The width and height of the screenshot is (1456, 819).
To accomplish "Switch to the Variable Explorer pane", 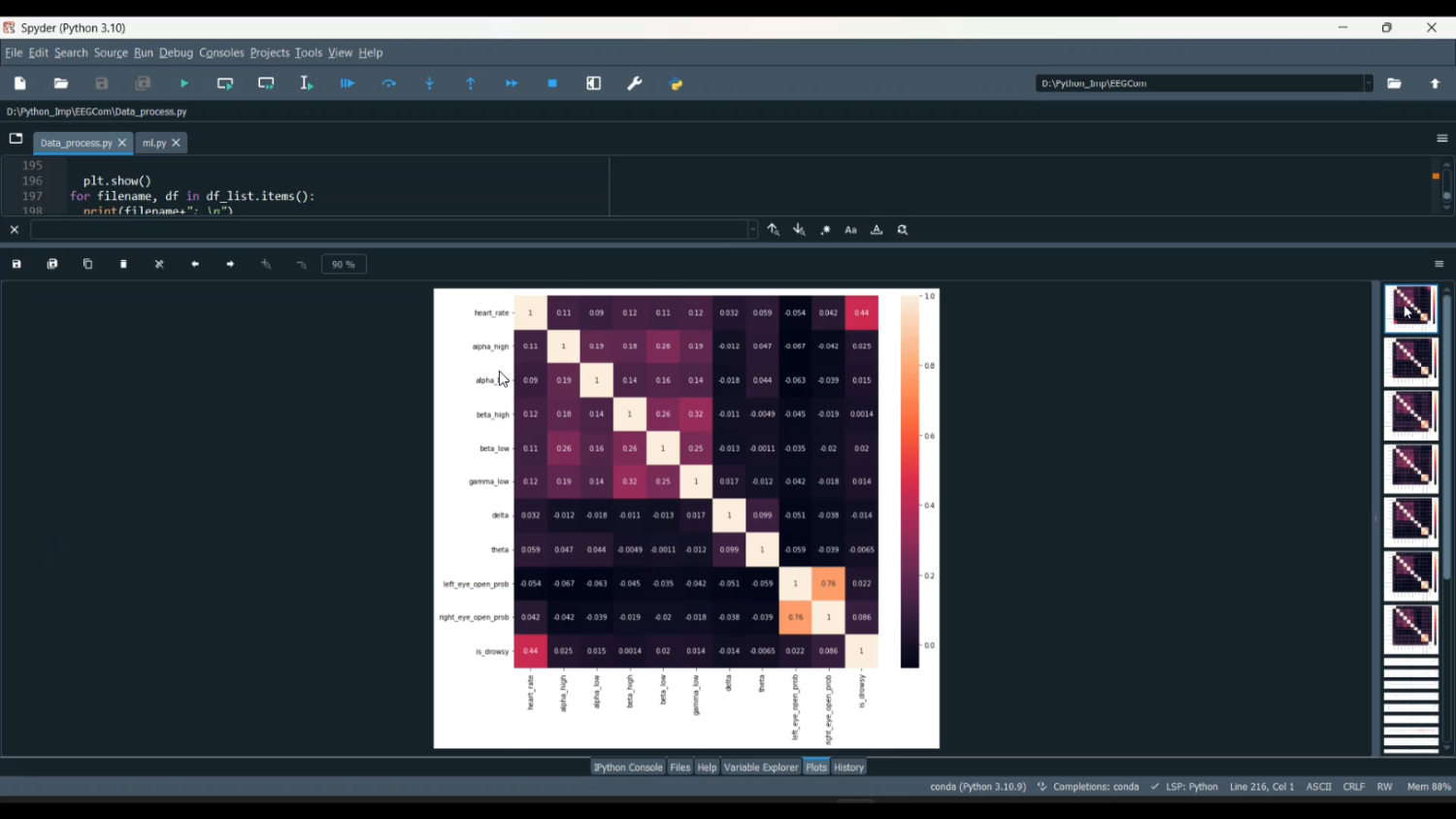I will (x=761, y=768).
